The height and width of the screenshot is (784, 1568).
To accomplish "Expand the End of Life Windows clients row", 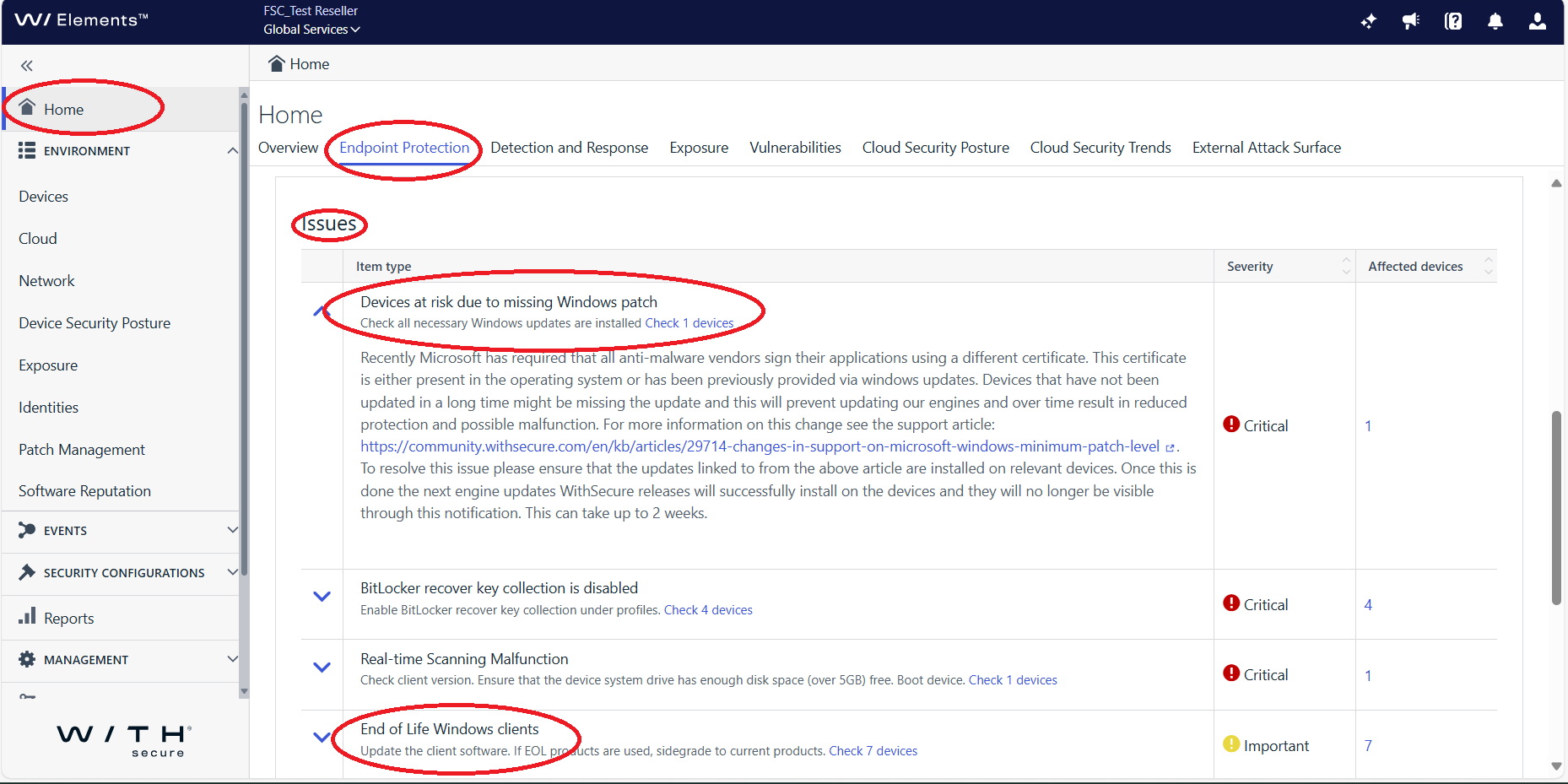I will point(322,737).
